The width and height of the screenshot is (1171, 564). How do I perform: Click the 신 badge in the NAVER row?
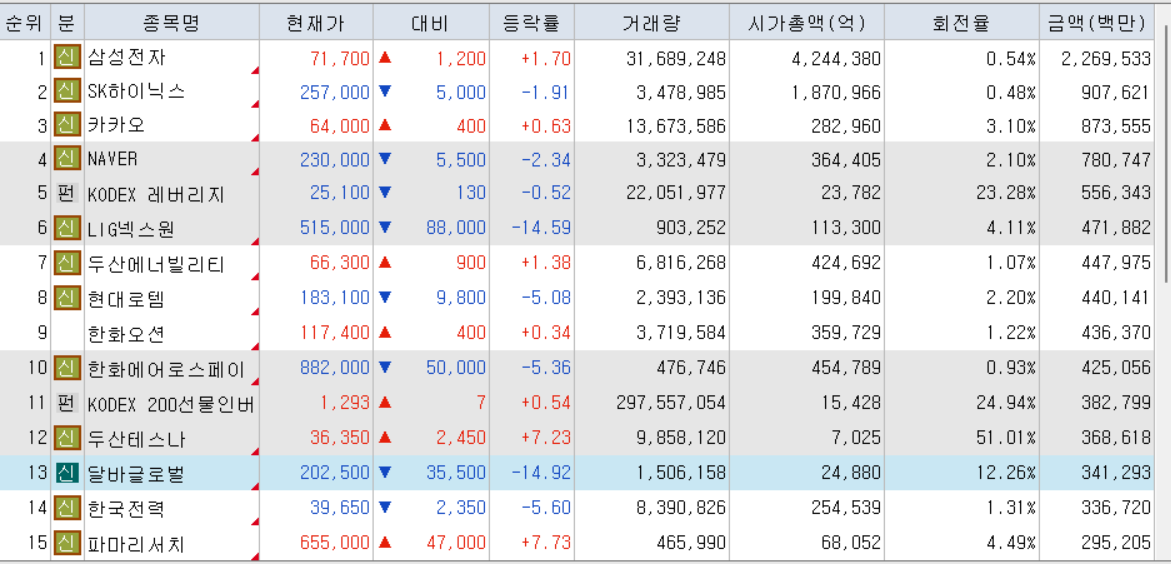(x=67, y=159)
